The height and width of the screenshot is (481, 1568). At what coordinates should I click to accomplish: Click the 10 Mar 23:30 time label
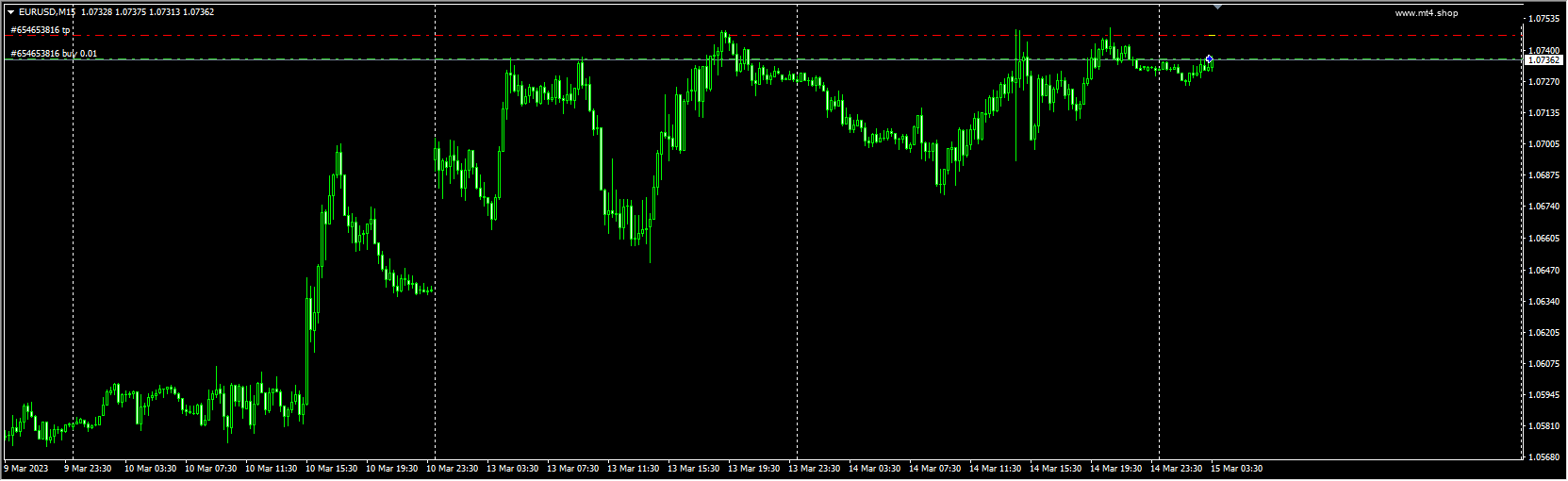coord(452,469)
